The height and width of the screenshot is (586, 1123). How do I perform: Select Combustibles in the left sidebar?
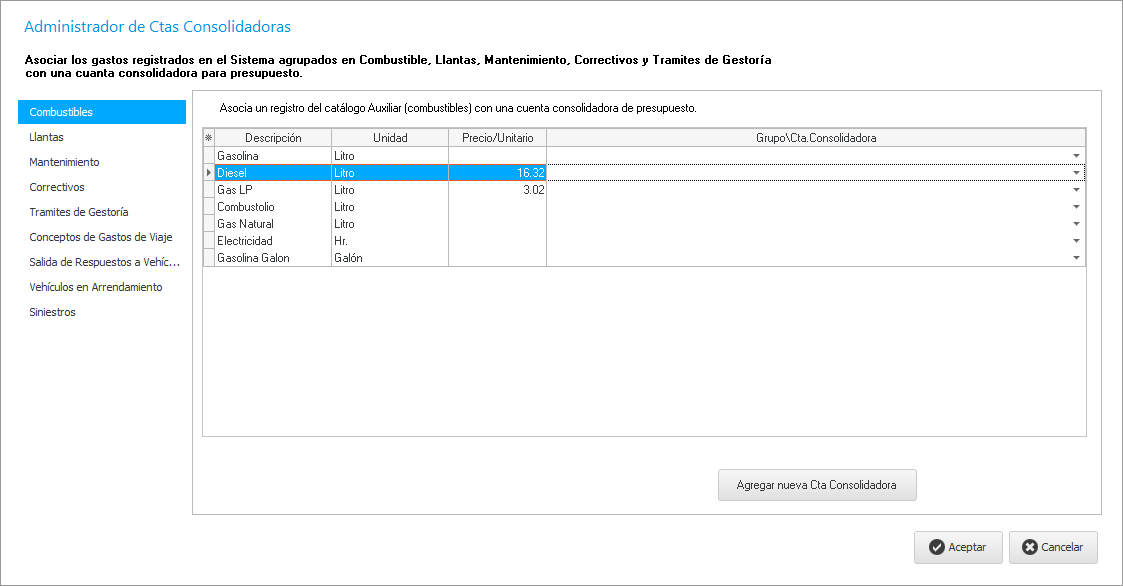(x=102, y=112)
